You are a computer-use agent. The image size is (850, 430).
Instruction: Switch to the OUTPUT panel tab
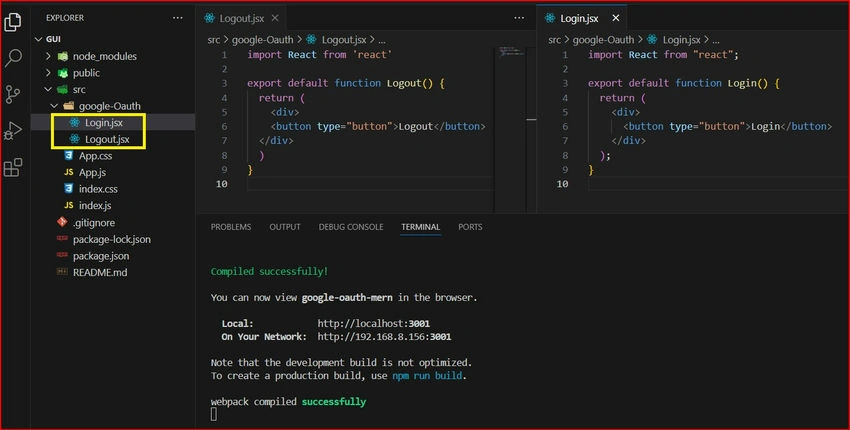[x=285, y=227]
